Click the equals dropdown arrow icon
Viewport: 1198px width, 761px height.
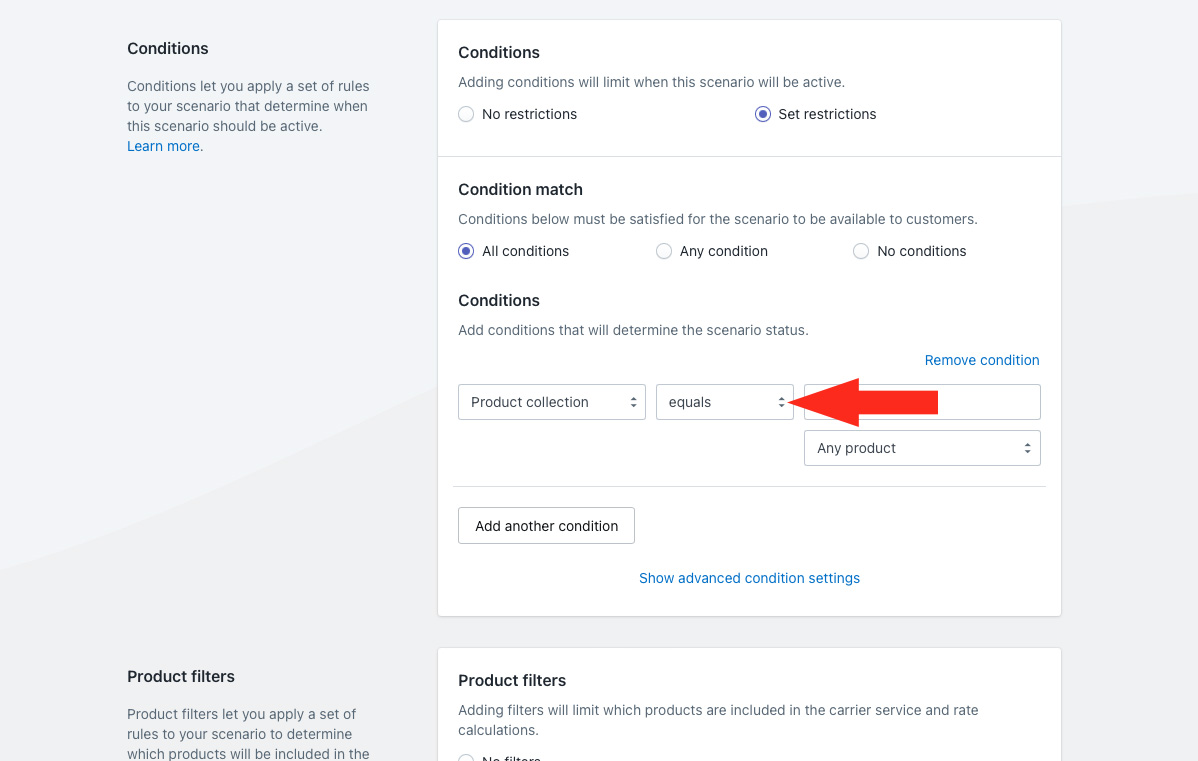point(781,402)
